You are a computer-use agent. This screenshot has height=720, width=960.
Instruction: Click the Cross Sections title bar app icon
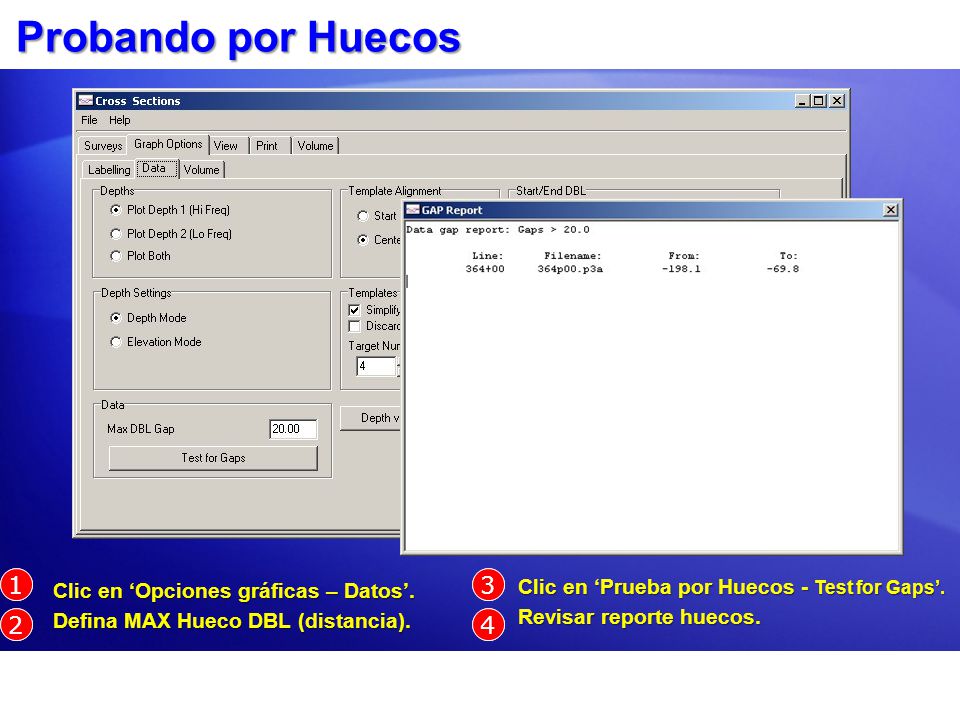click(x=86, y=100)
